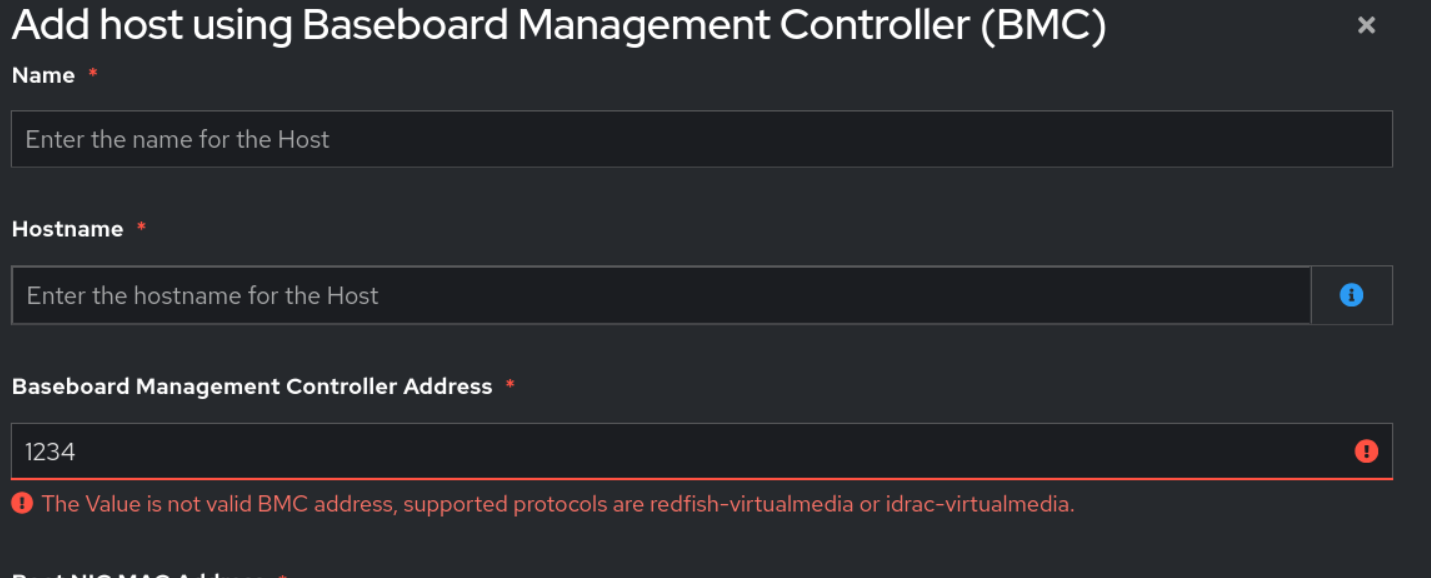Click the required asterisk next to Hostname

pyautogui.click(x=141, y=229)
